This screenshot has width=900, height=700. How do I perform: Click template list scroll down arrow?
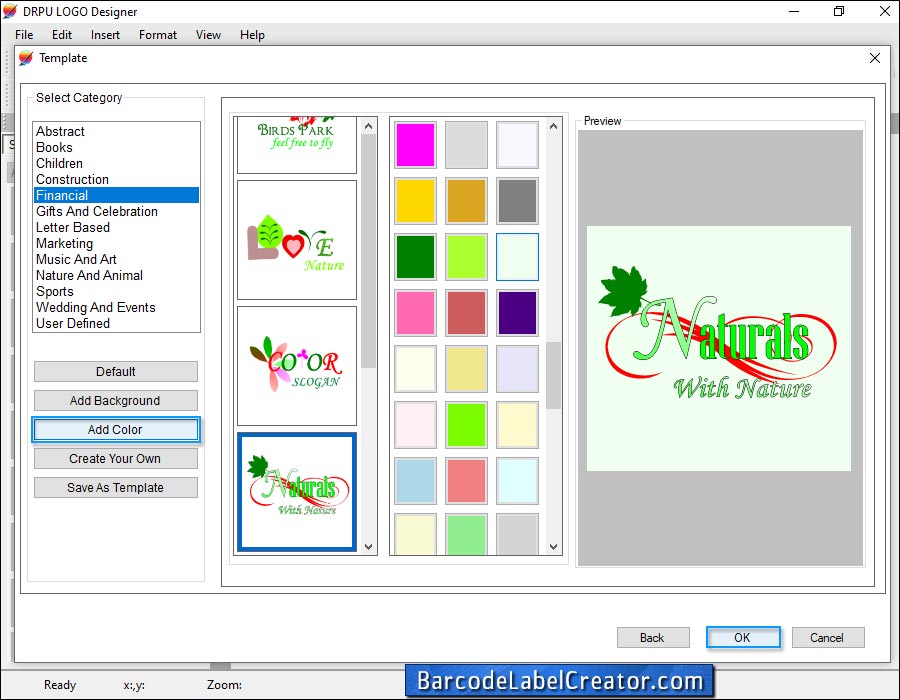coord(368,547)
